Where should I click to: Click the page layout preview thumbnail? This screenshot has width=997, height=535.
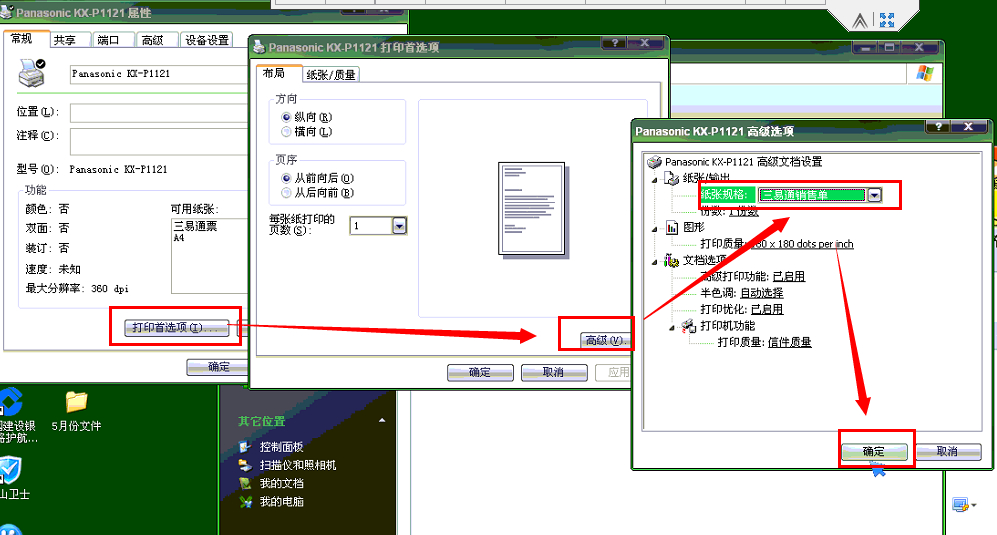click(532, 209)
